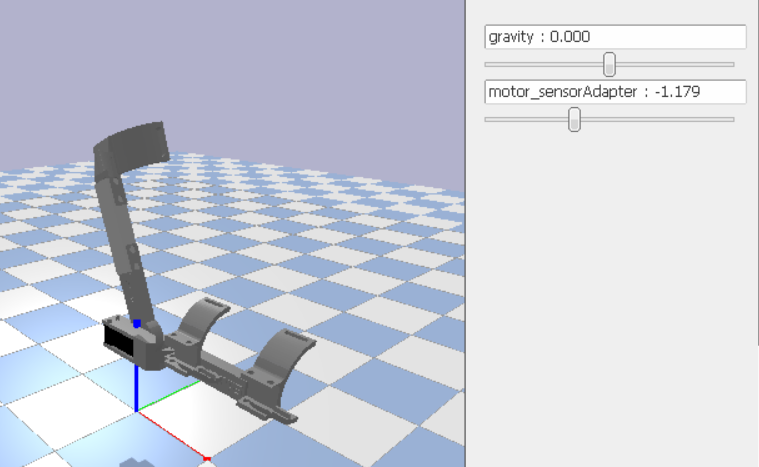759x467 pixels.
Task: Click the blue vertical Z axis line
Action: tap(137, 389)
